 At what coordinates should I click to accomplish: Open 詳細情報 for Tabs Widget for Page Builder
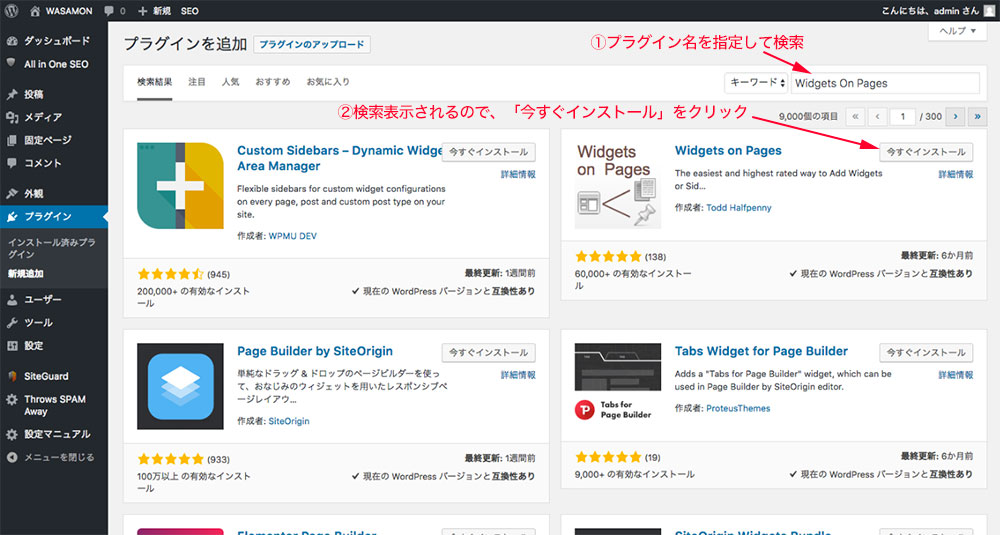coord(955,375)
